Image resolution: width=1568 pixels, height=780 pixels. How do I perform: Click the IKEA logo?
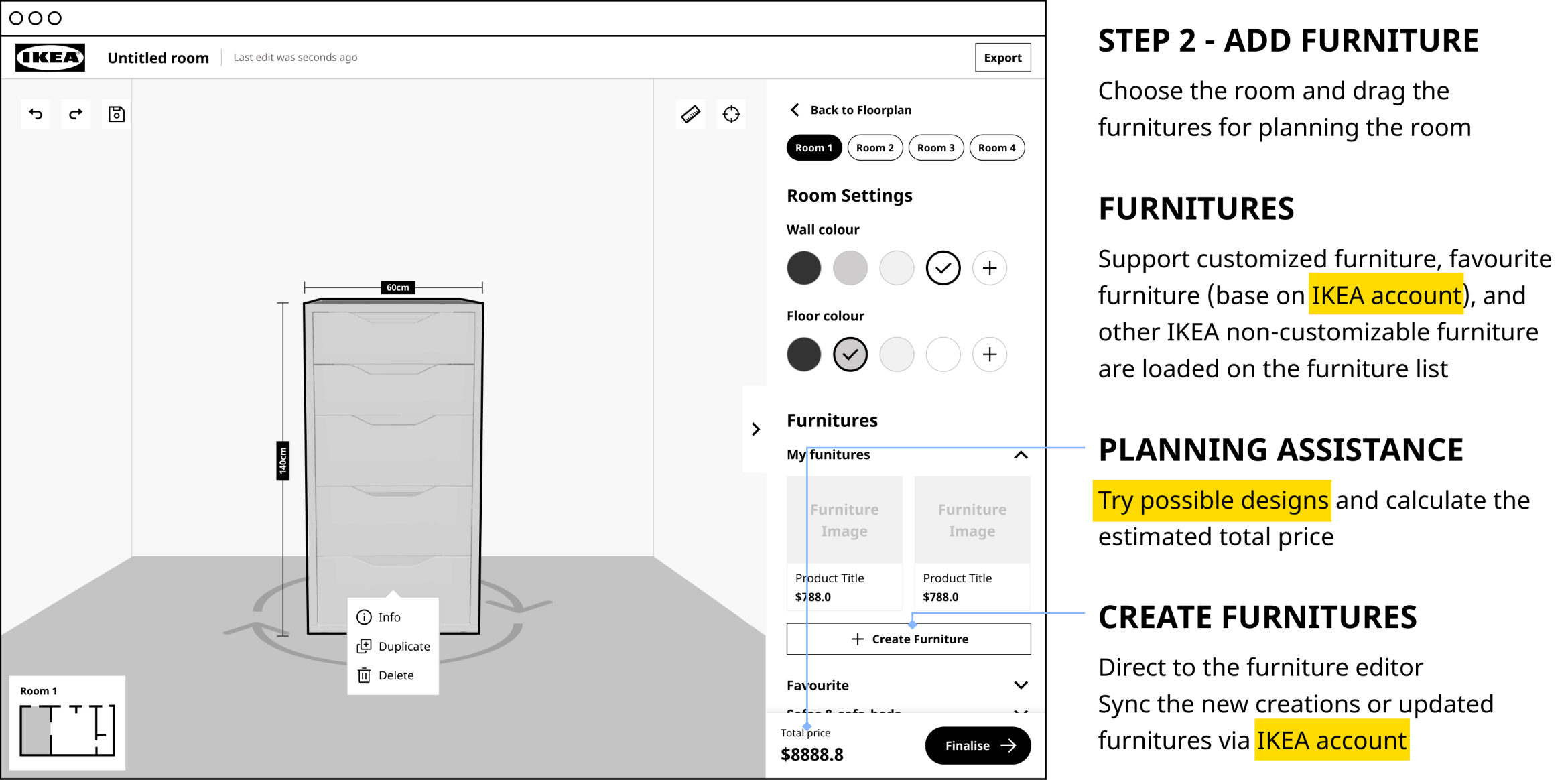point(50,58)
